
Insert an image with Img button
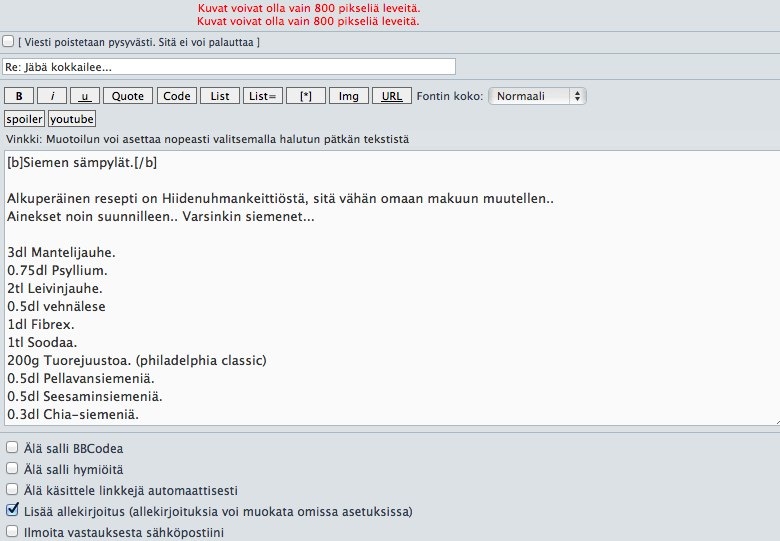pyautogui.click(x=348, y=96)
